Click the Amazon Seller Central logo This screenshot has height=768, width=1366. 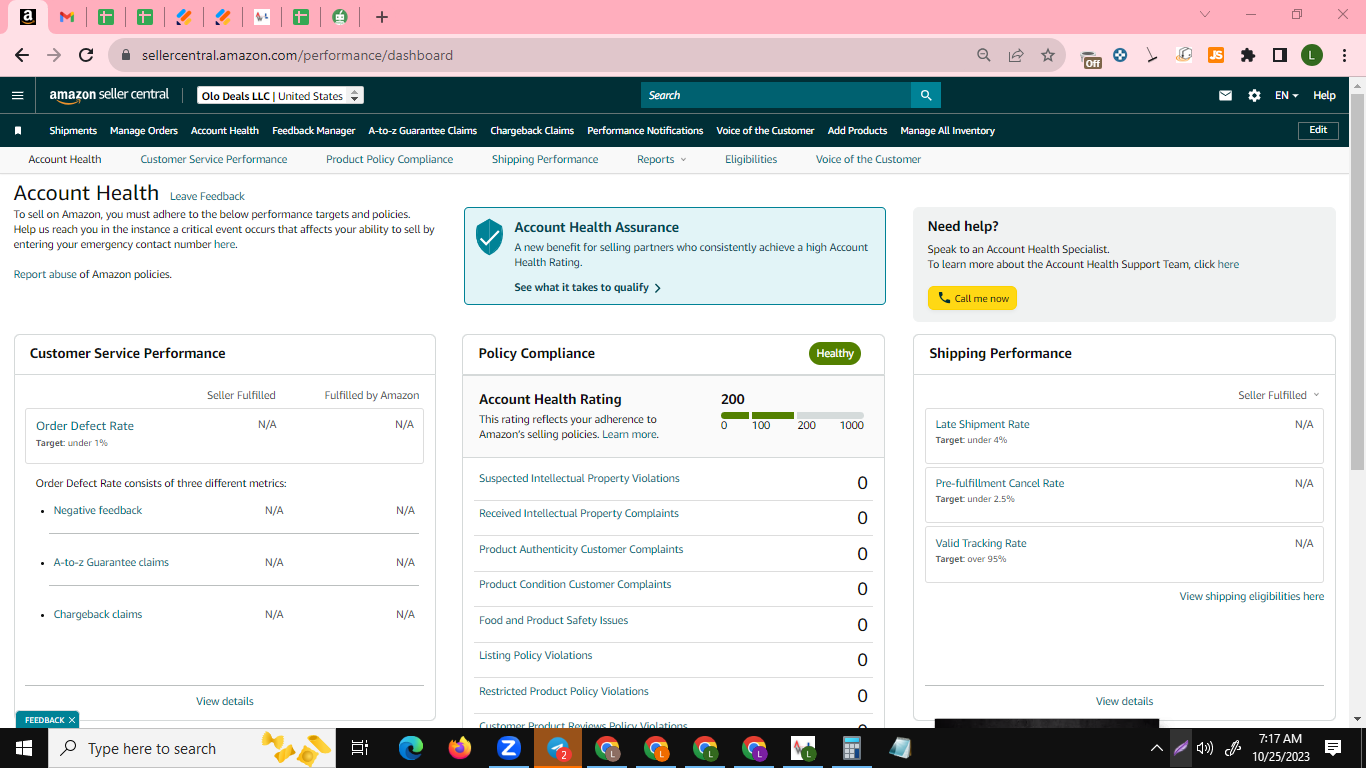[x=109, y=95]
